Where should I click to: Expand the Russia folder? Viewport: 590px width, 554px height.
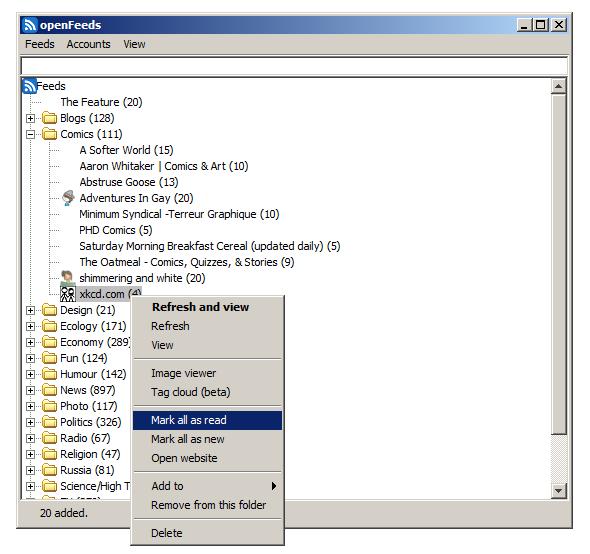pyautogui.click(x=30, y=470)
